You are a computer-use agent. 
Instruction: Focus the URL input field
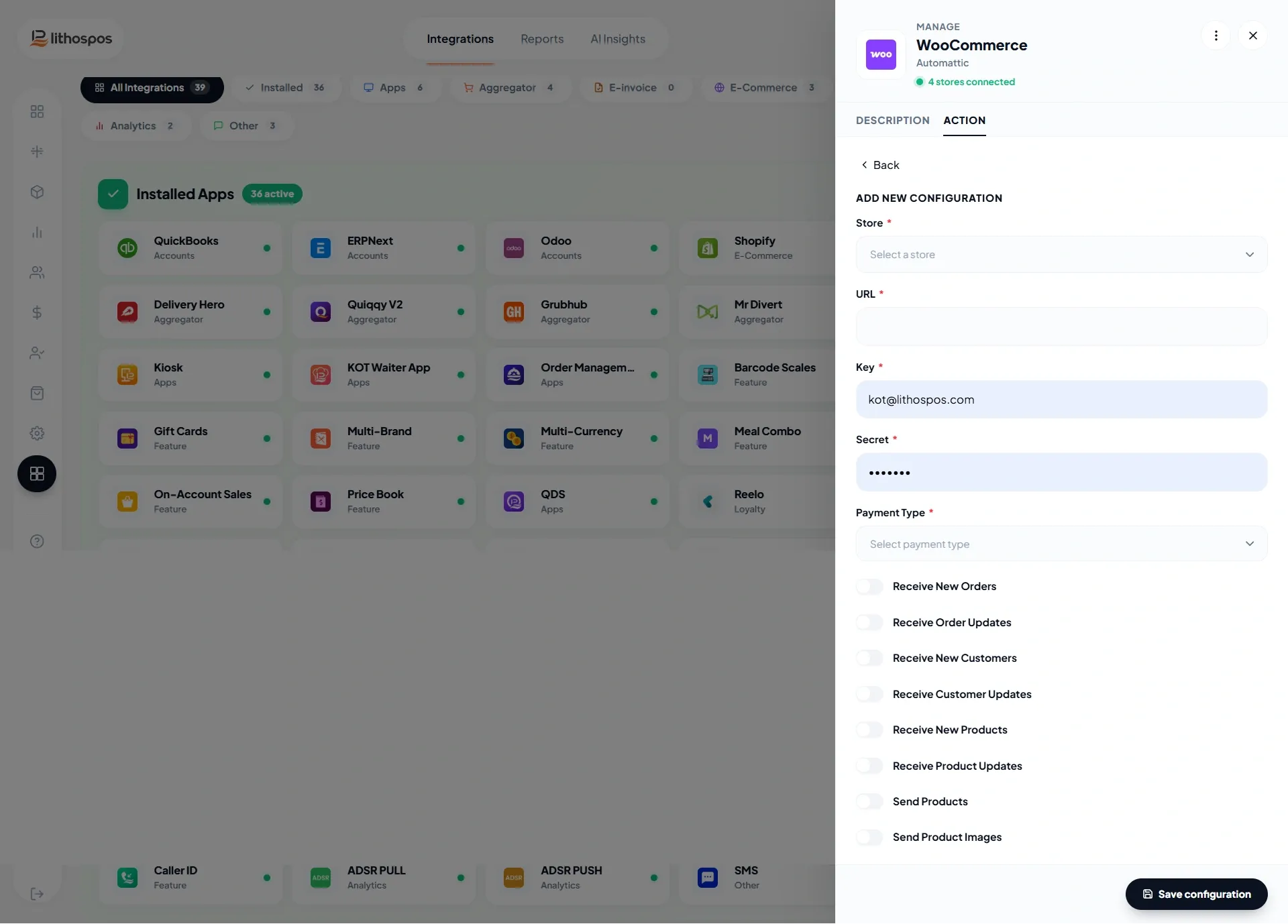pos(1061,327)
